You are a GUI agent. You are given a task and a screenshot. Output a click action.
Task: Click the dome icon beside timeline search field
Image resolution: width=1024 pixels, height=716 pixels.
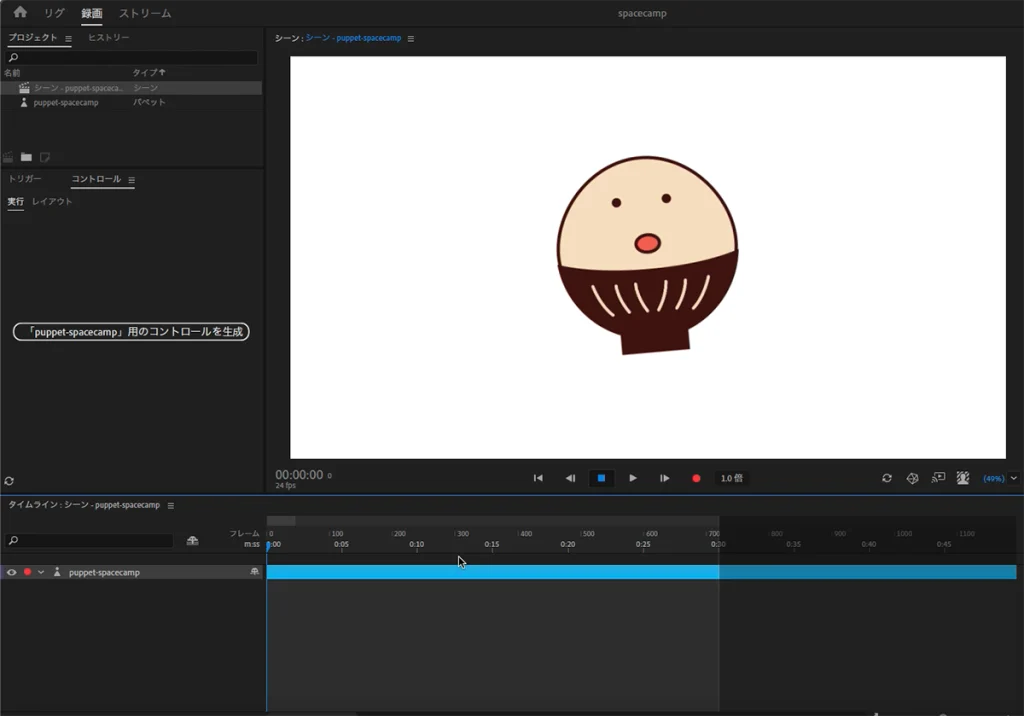point(192,541)
